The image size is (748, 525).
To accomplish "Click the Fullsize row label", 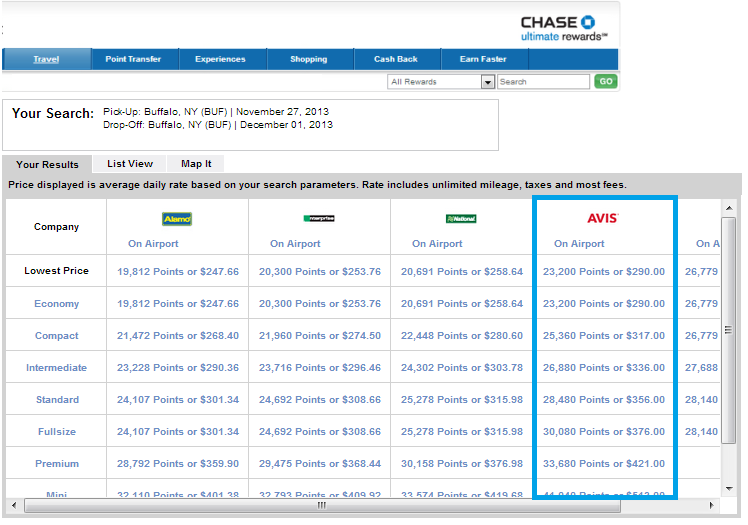I will (x=57, y=432).
